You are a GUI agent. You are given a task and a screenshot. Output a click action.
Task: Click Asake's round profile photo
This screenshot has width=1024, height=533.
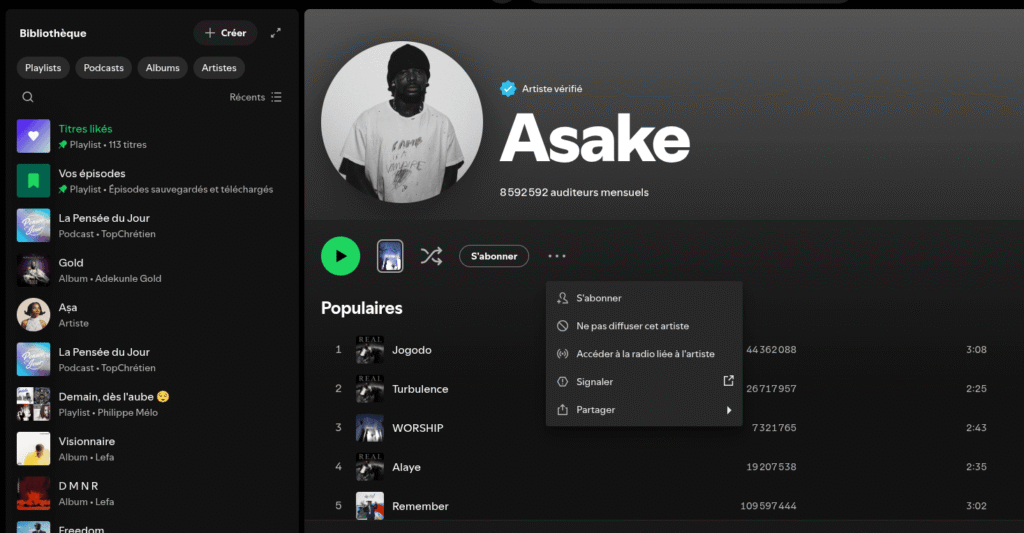tap(402, 122)
